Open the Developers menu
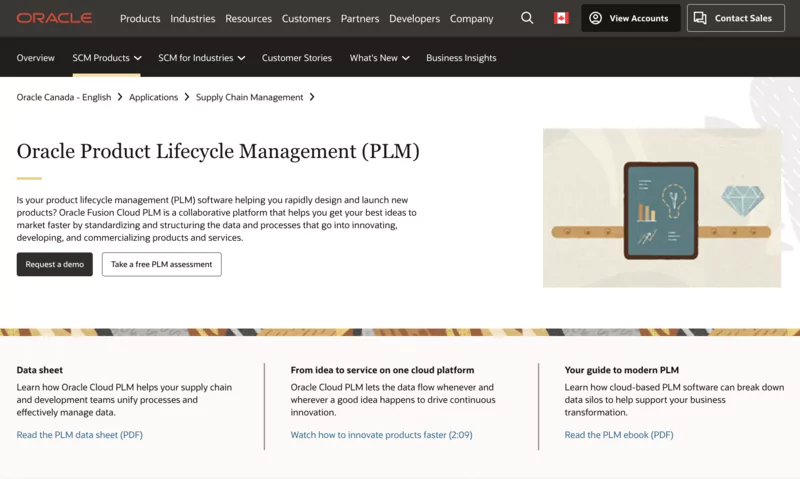The image size is (800, 479). (414, 18)
